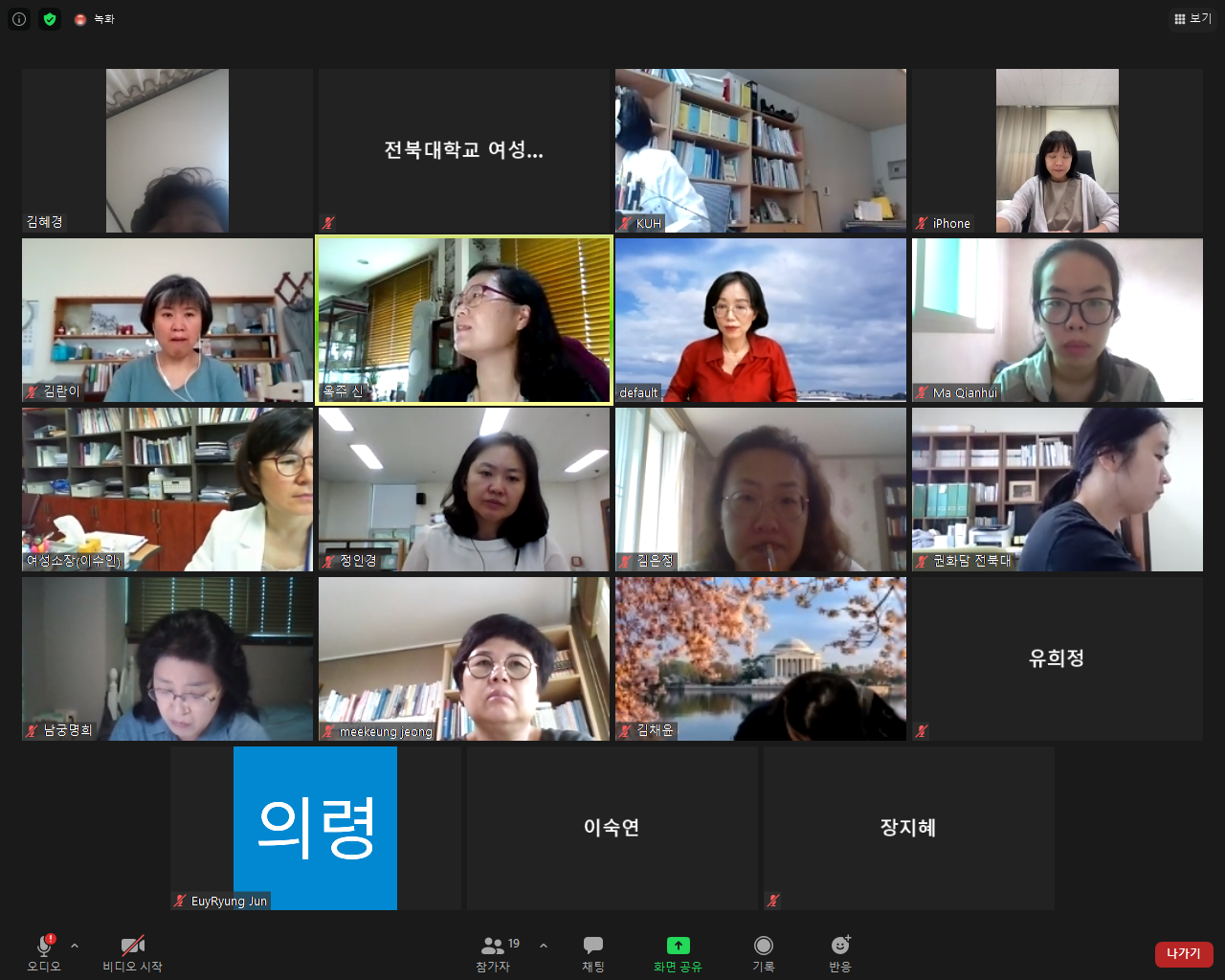Select the highlighted active speaker video tile

464,320
